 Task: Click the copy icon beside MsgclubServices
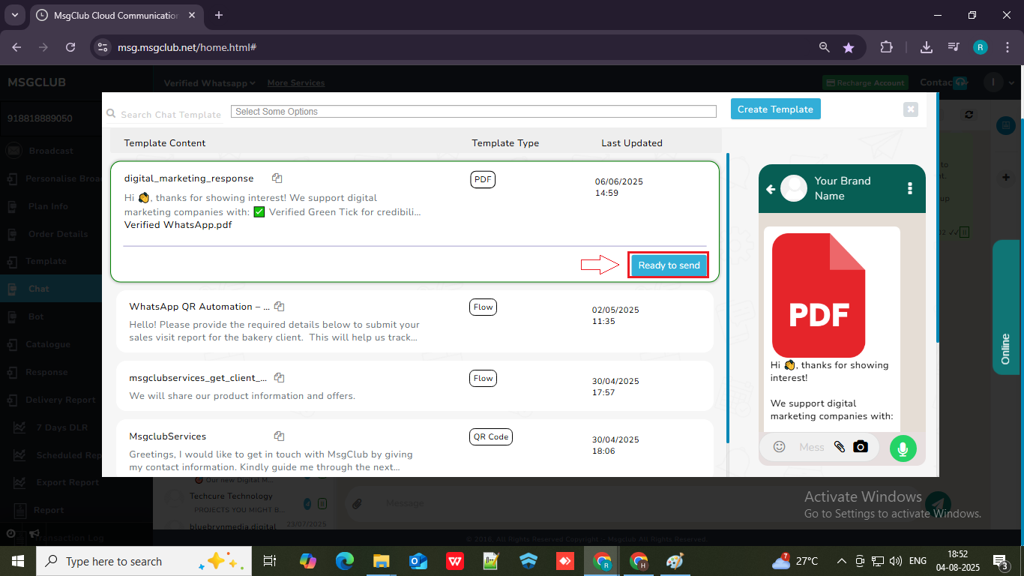click(279, 436)
